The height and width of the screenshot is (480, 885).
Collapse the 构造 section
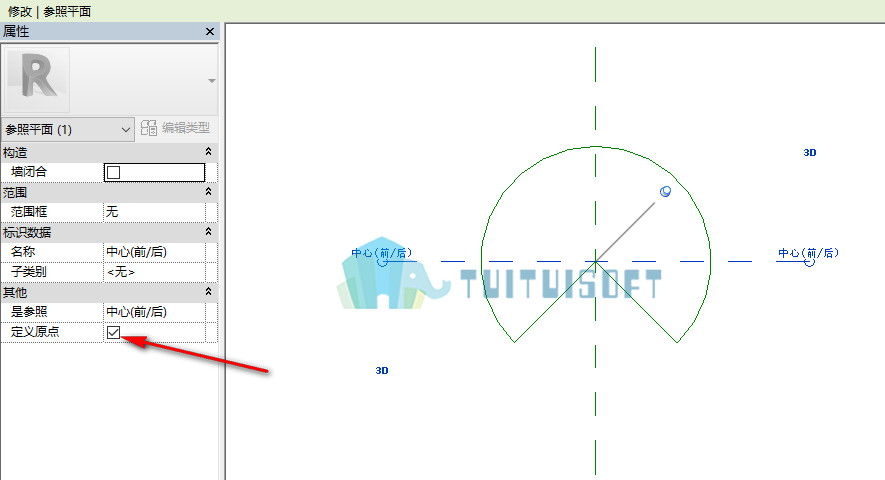(208, 152)
